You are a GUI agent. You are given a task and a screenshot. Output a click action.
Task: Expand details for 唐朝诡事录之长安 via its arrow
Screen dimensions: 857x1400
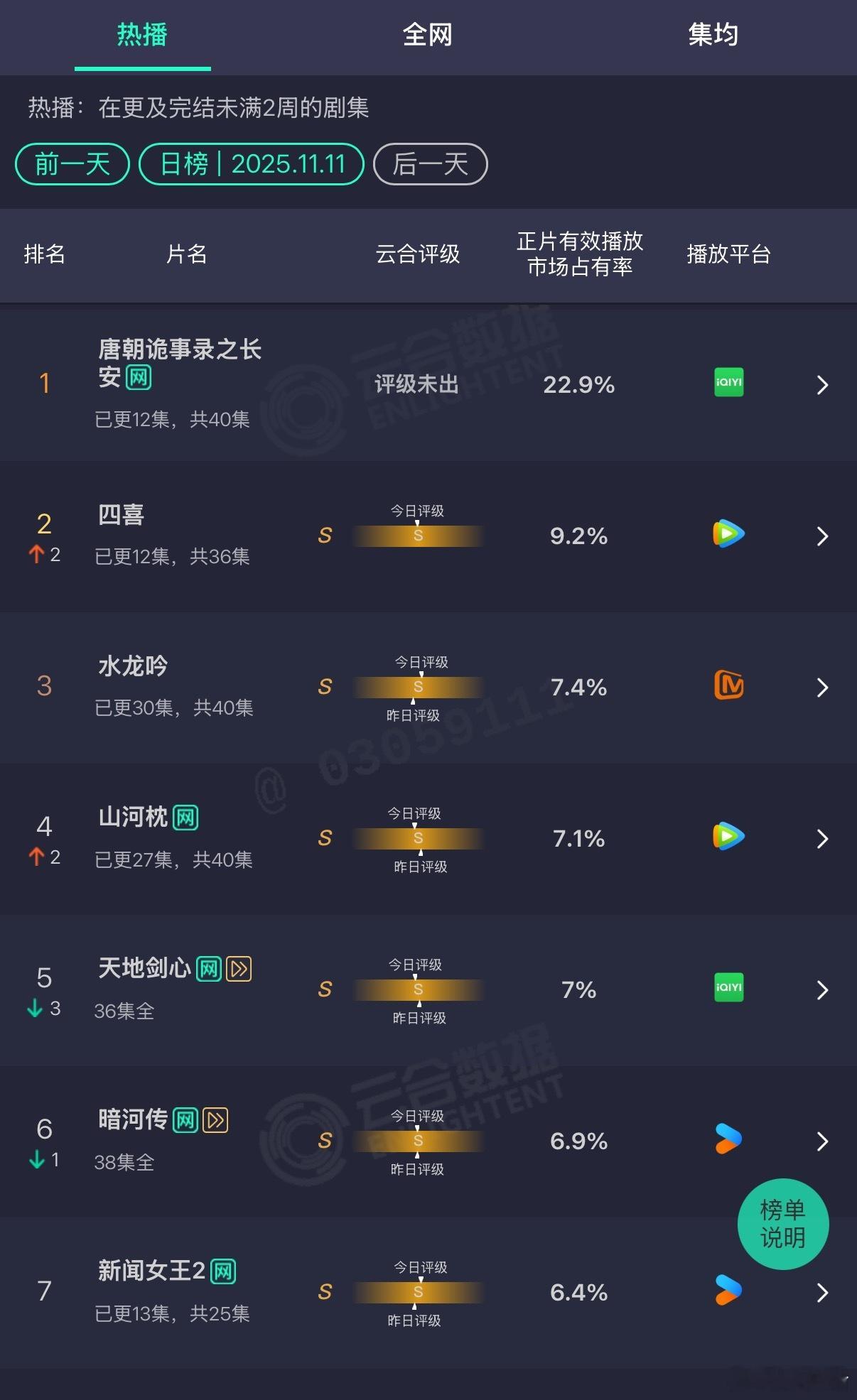(822, 384)
